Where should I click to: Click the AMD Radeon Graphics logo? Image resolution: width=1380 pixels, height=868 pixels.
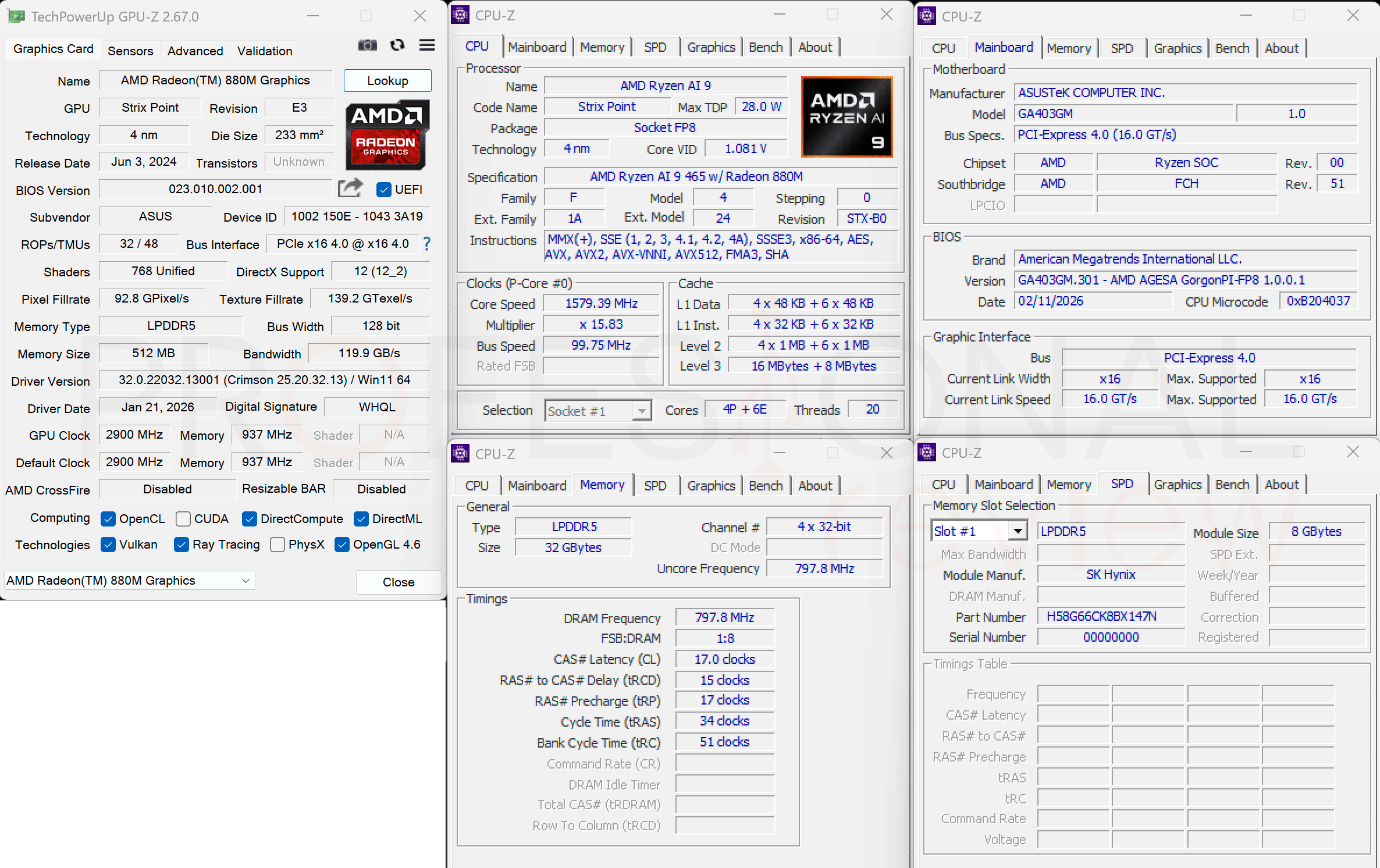[387, 135]
